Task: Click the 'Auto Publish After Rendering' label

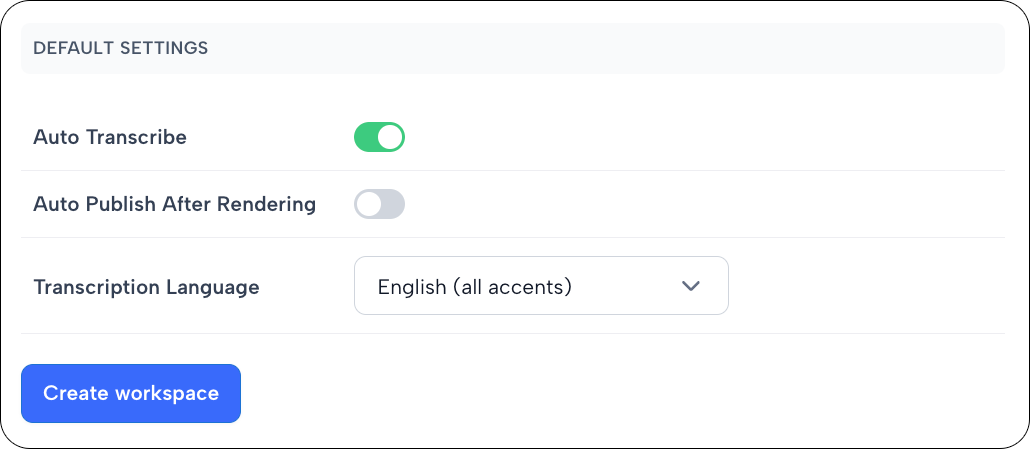Action: [174, 204]
